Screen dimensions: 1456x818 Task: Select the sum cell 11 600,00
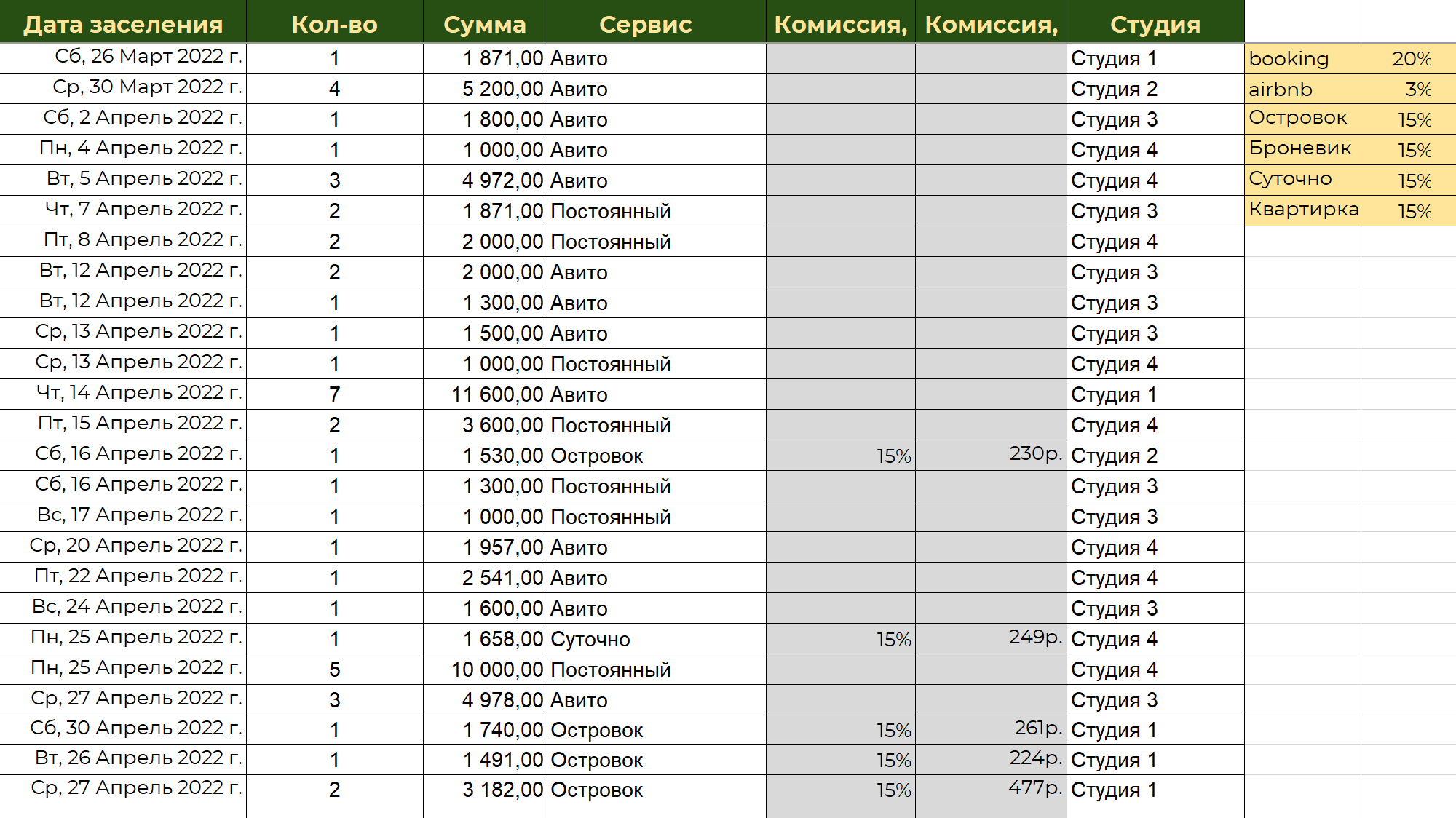point(485,394)
